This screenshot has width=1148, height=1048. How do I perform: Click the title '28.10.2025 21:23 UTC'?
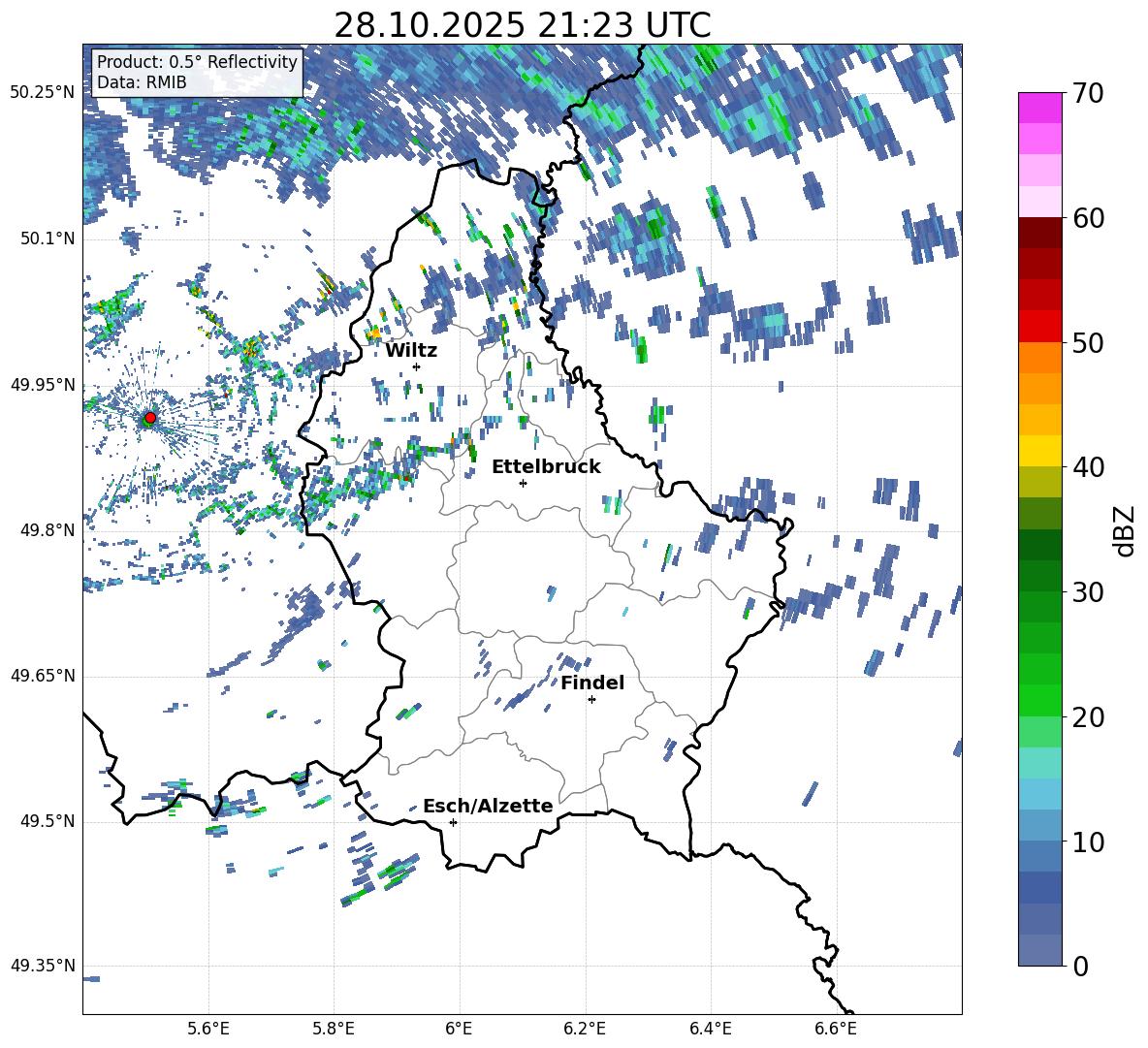[x=522, y=25]
